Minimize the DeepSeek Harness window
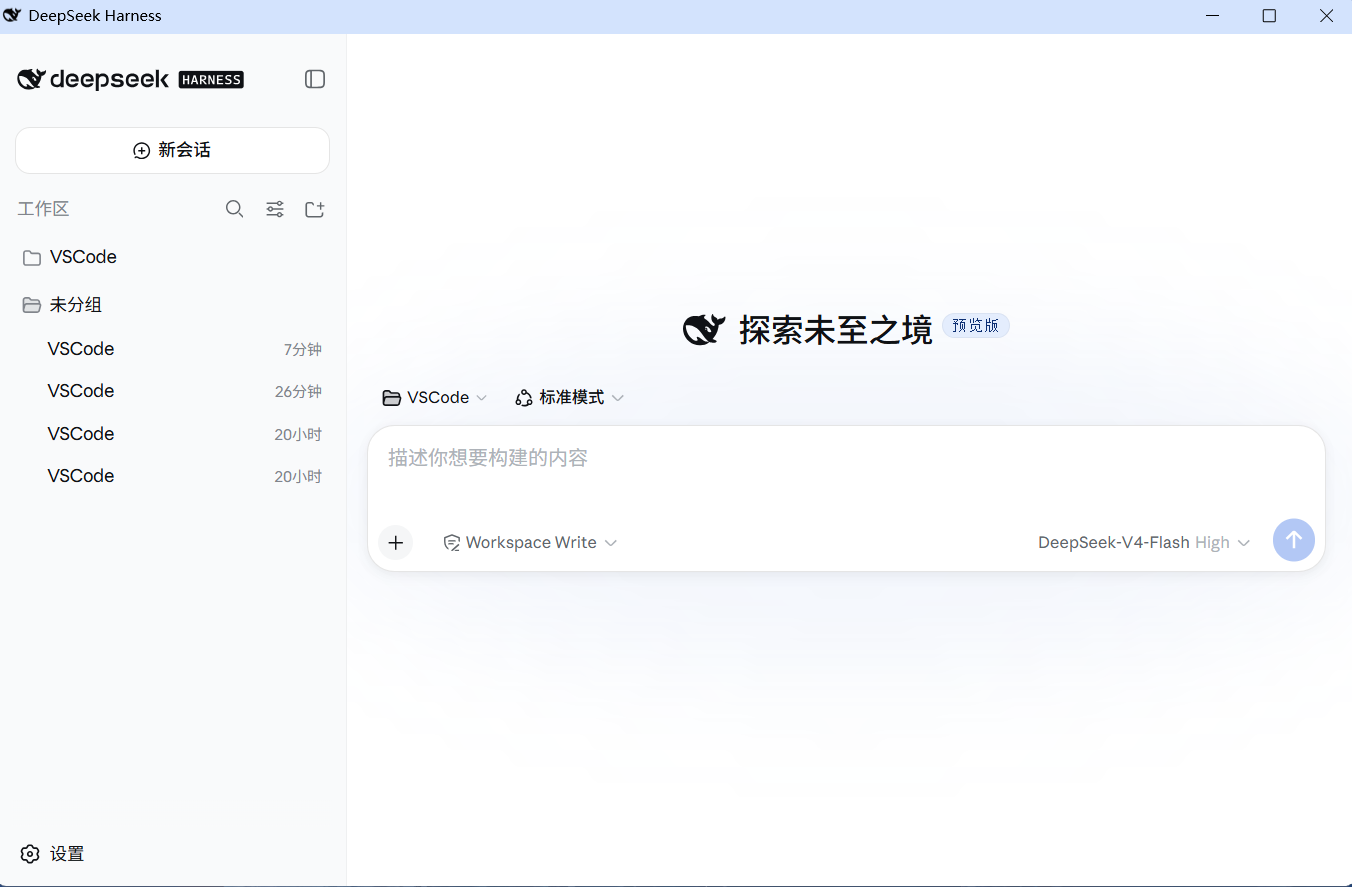This screenshot has height=887, width=1352. [1213, 16]
